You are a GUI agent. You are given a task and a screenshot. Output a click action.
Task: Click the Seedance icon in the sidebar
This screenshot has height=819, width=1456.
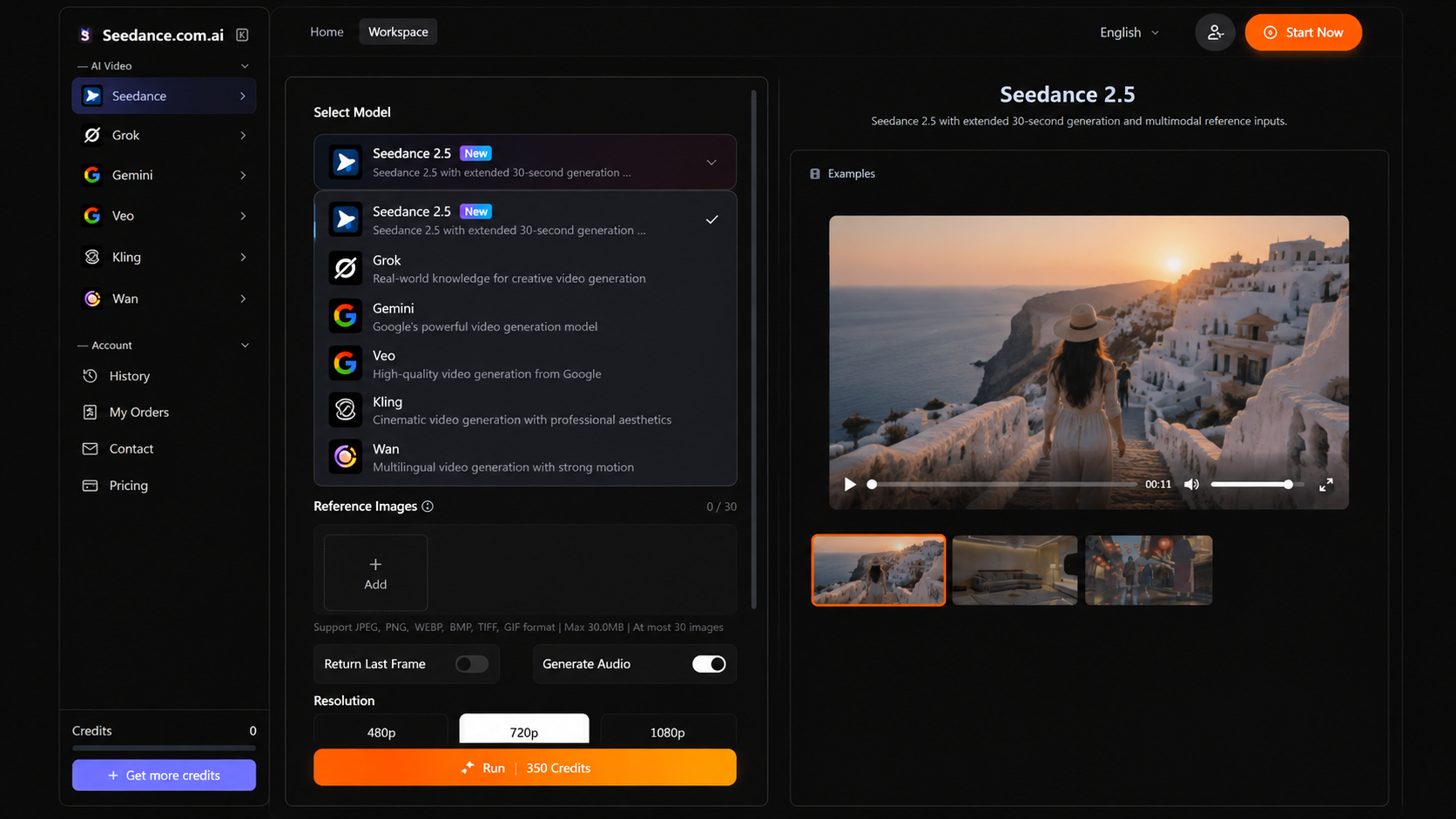92,96
